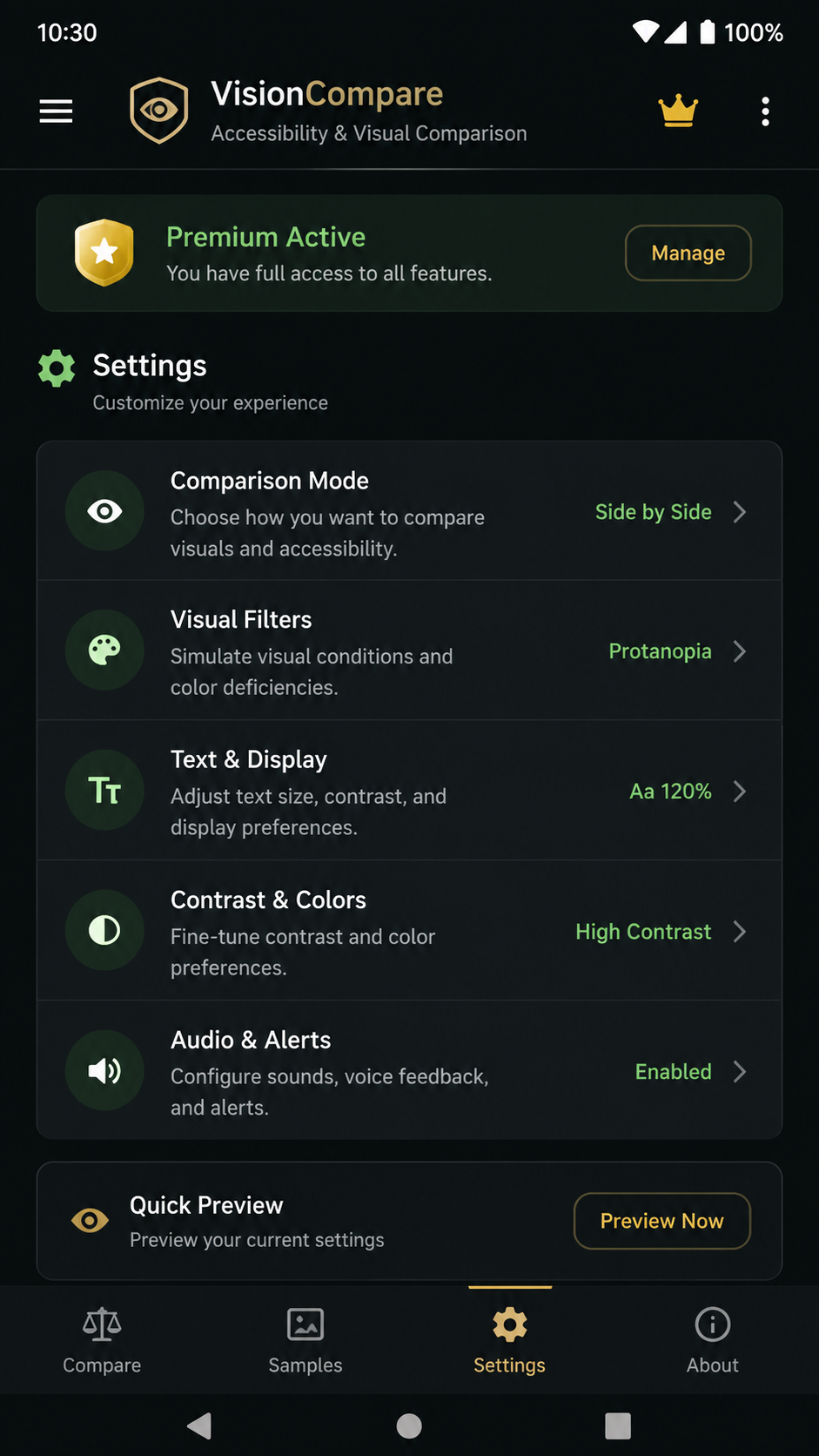819x1456 pixels.
Task: Expand Text & Display with its chevron
Action: coord(739,791)
